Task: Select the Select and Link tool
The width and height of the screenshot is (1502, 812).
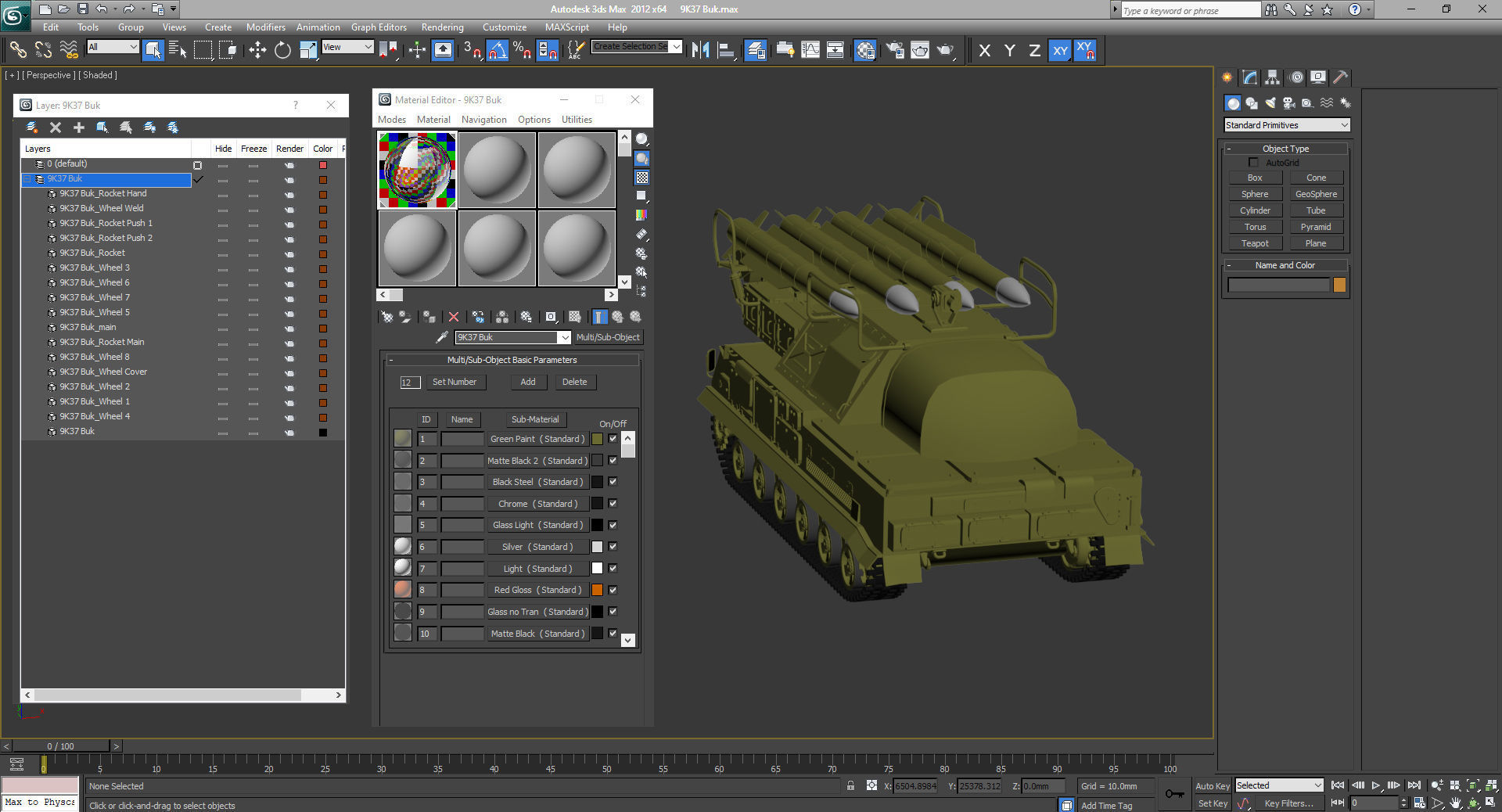Action: pos(17,50)
